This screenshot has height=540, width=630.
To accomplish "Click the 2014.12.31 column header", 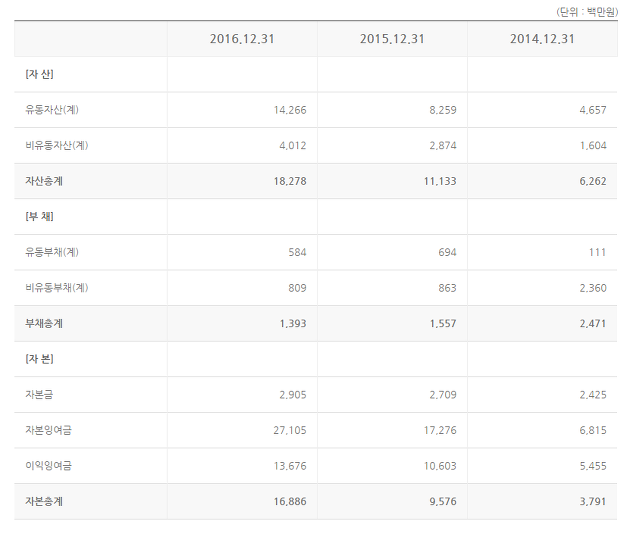I will click(542, 39).
